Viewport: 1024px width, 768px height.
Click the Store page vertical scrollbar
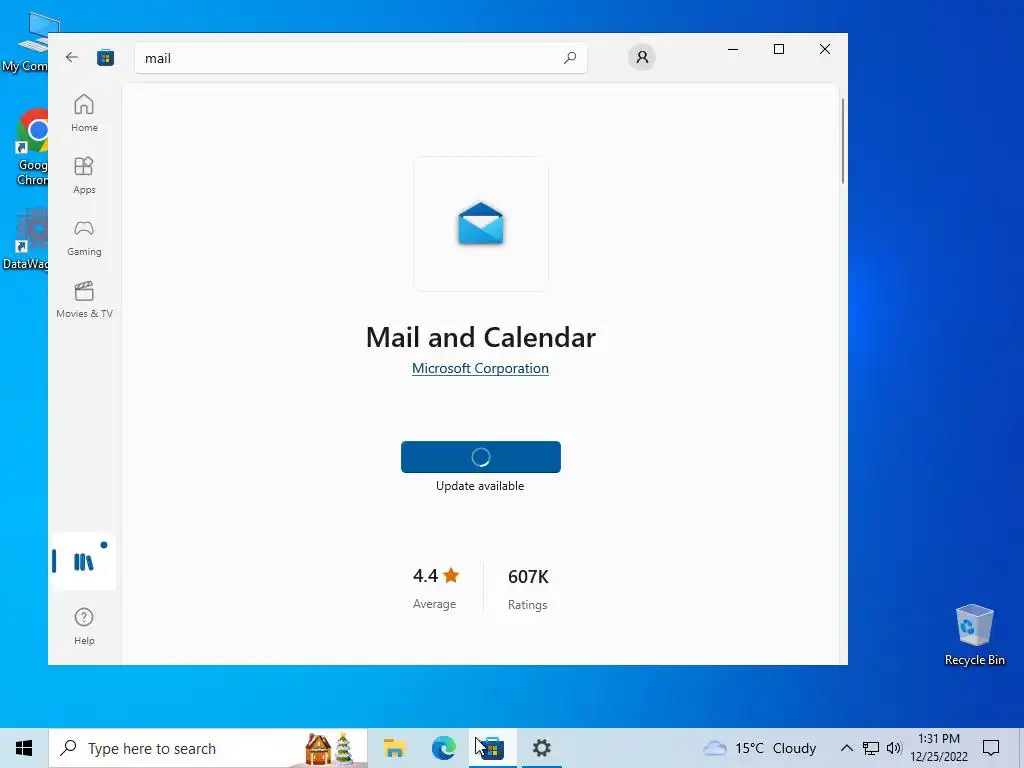coord(843,141)
